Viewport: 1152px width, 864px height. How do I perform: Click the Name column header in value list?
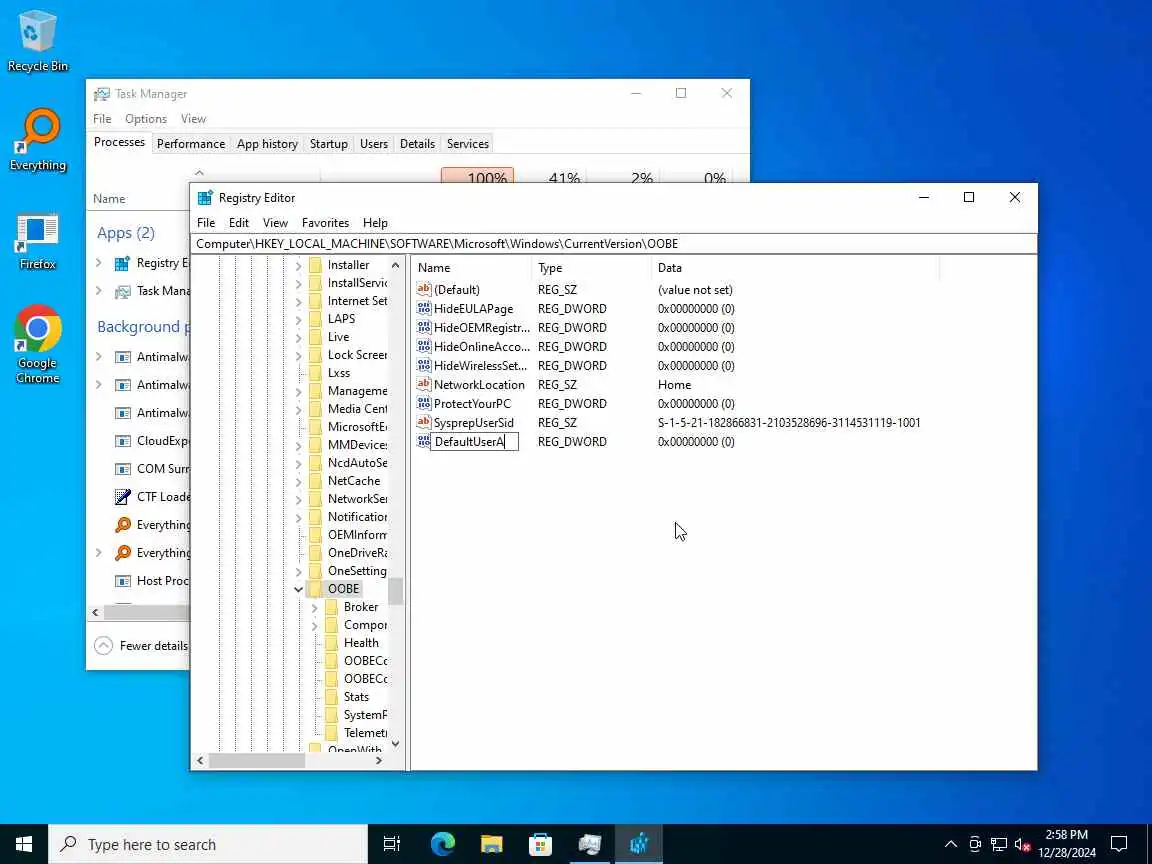tap(472, 268)
